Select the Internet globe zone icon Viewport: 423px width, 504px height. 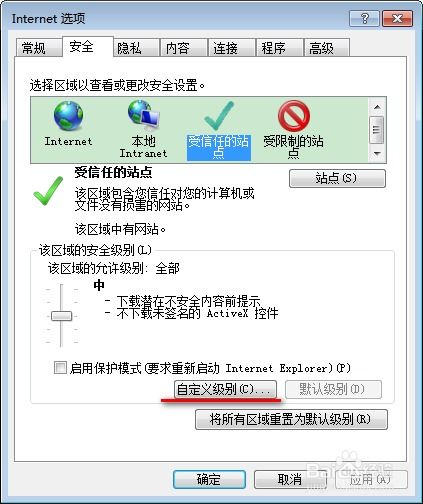(68, 124)
